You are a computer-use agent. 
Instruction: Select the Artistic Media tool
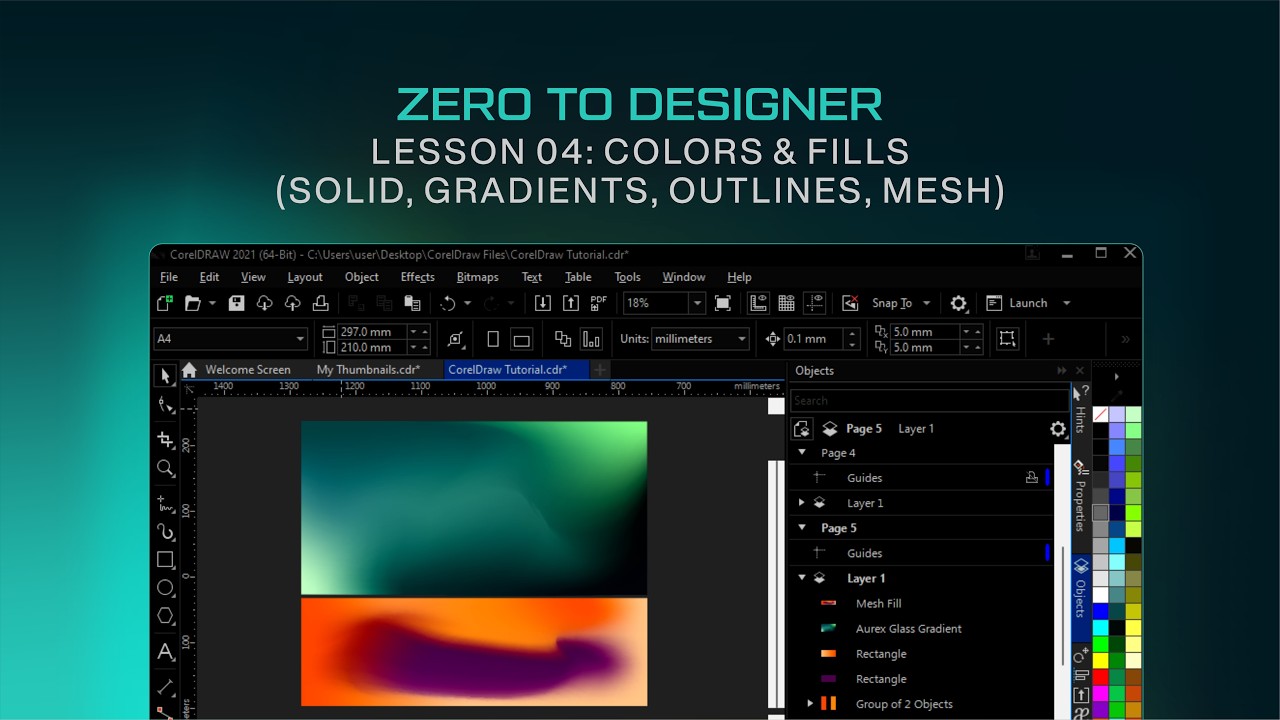[x=166, y=531]
